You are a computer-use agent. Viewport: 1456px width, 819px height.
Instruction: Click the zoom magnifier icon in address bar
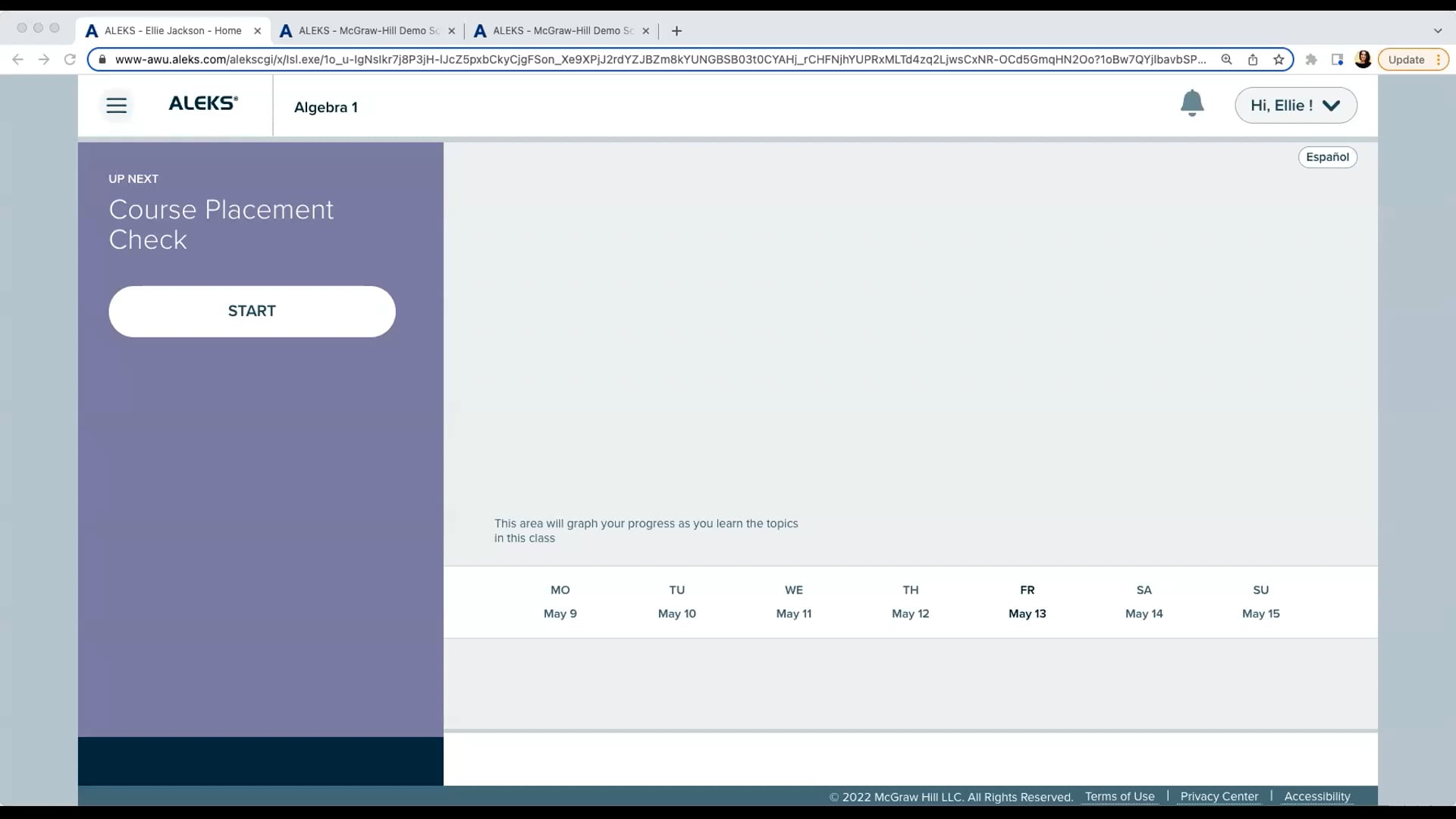1226,60
